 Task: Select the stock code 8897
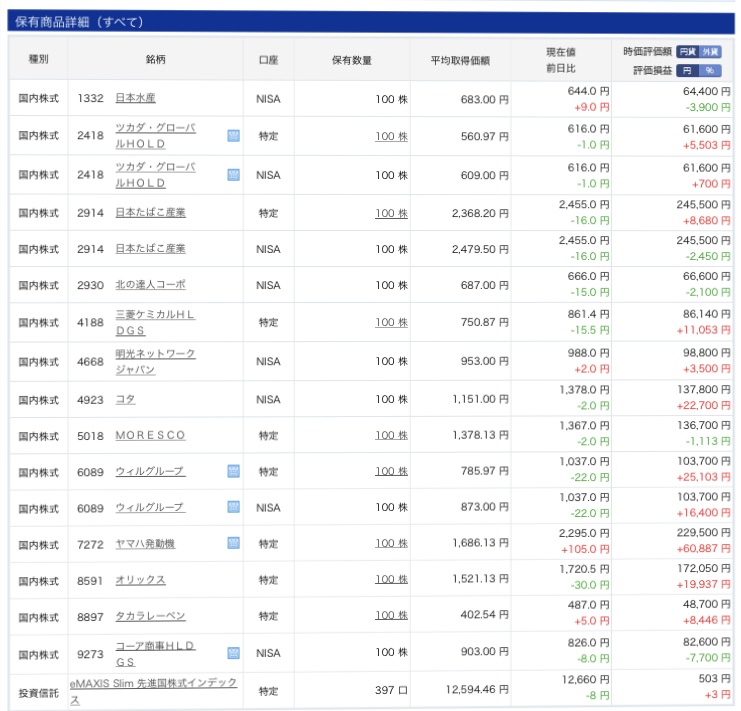click(x=90, y=617)
